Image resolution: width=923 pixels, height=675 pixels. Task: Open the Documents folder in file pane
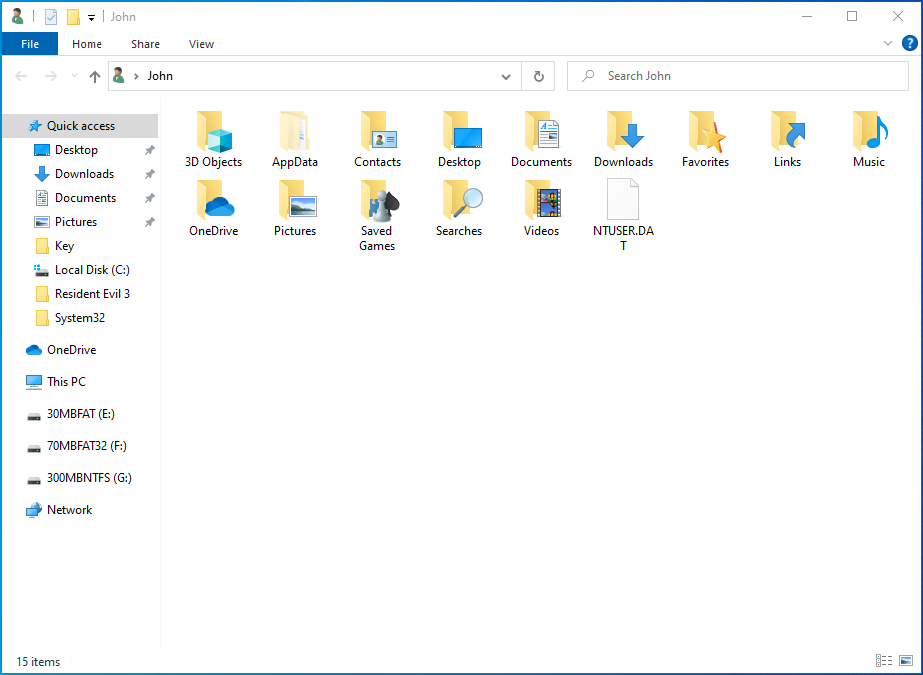tap(542, 139)
